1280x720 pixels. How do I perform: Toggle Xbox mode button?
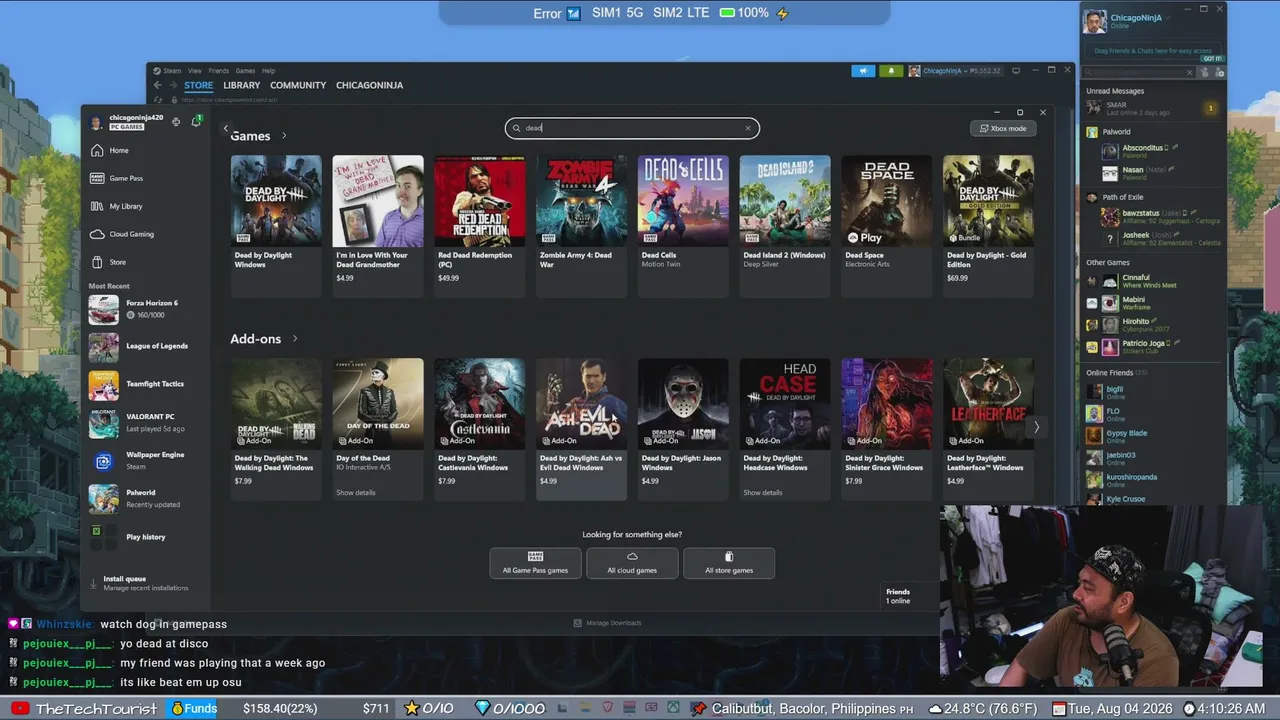(x=1003, y=128)
